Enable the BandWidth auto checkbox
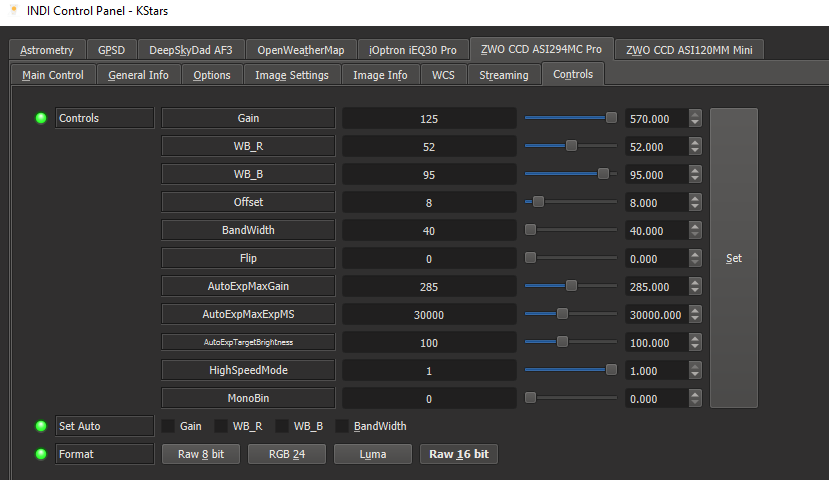The image size is (829, 480). [342, 426]
